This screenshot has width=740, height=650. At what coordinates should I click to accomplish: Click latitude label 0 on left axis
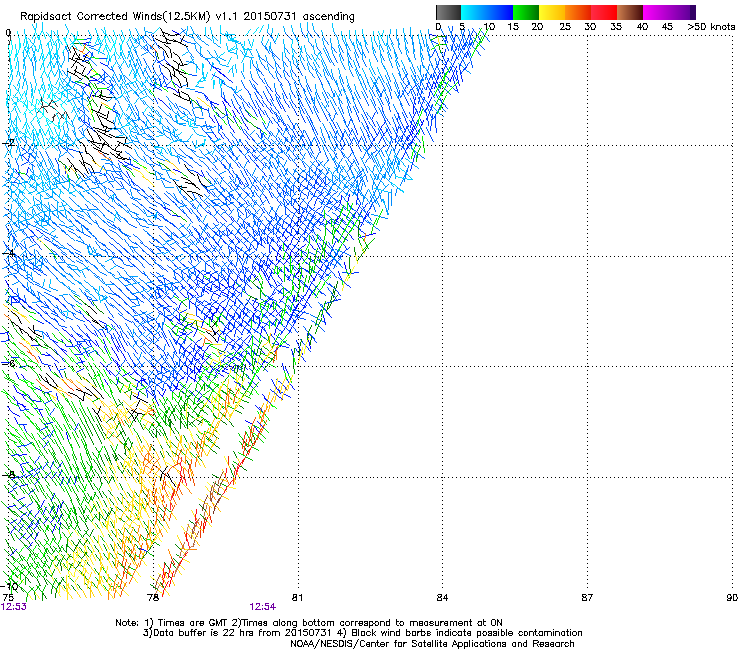pyautogui.click(x=8, y=33)
